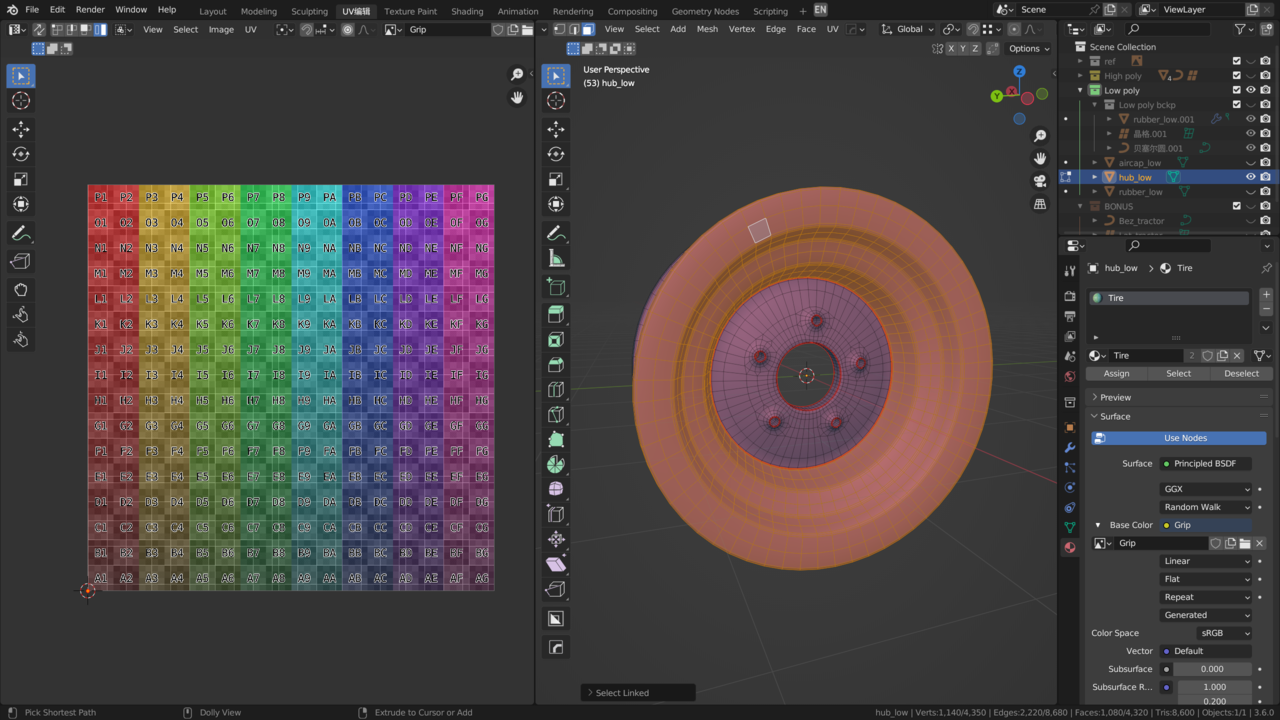1280x720 pixels.
Task: Toggle the Low poly collection checkbox
Action: [x=1236, y=90]
